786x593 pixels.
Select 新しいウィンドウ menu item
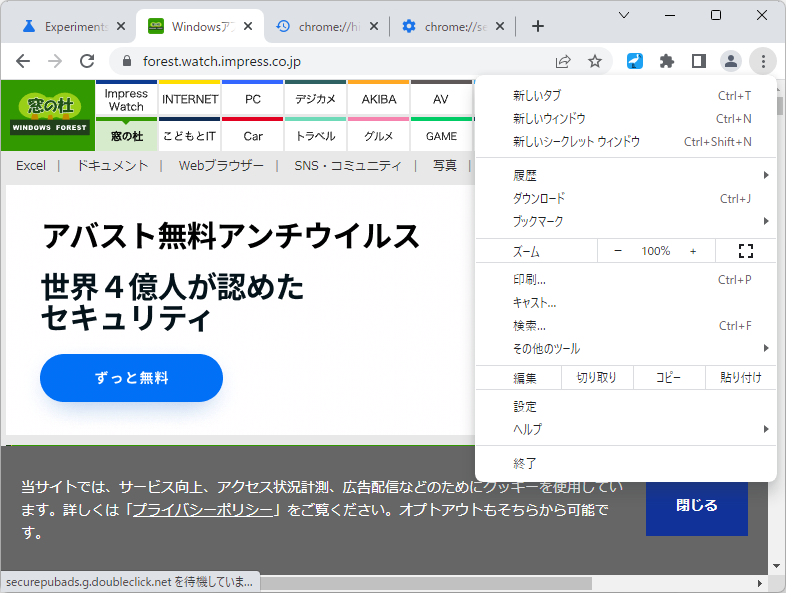click(626, 118)
